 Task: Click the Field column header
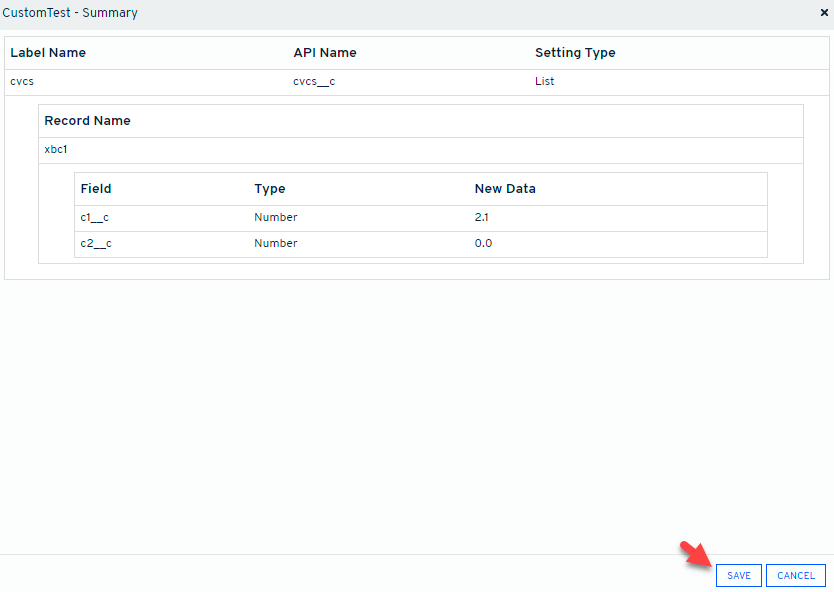pyautogui.click(x=96, y=189)
